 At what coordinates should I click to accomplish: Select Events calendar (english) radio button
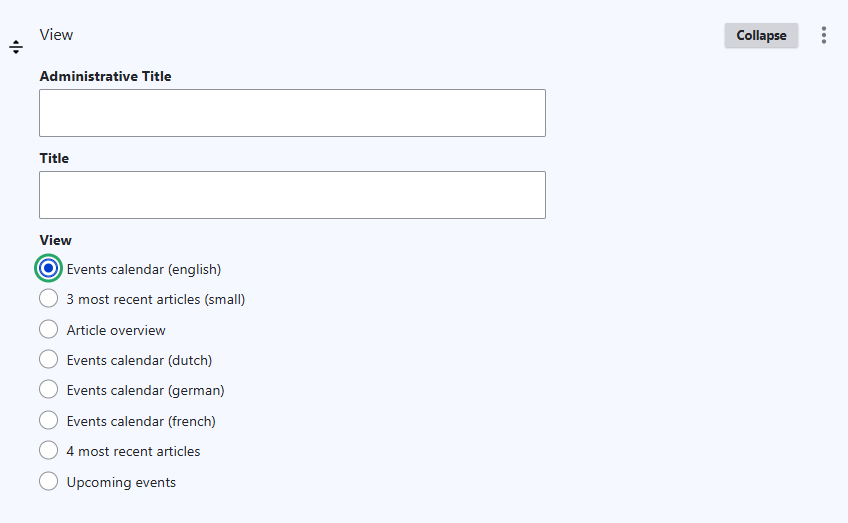click(x=48, y=268)
